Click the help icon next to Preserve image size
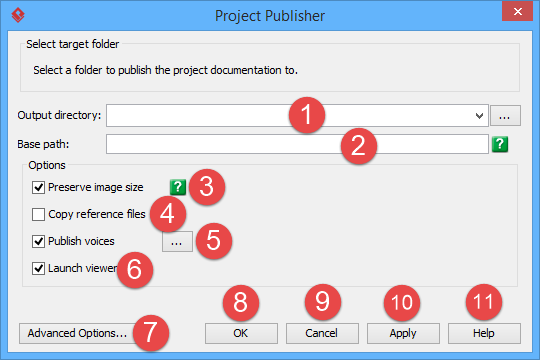The image size is (540, 360). coord(178,187)
